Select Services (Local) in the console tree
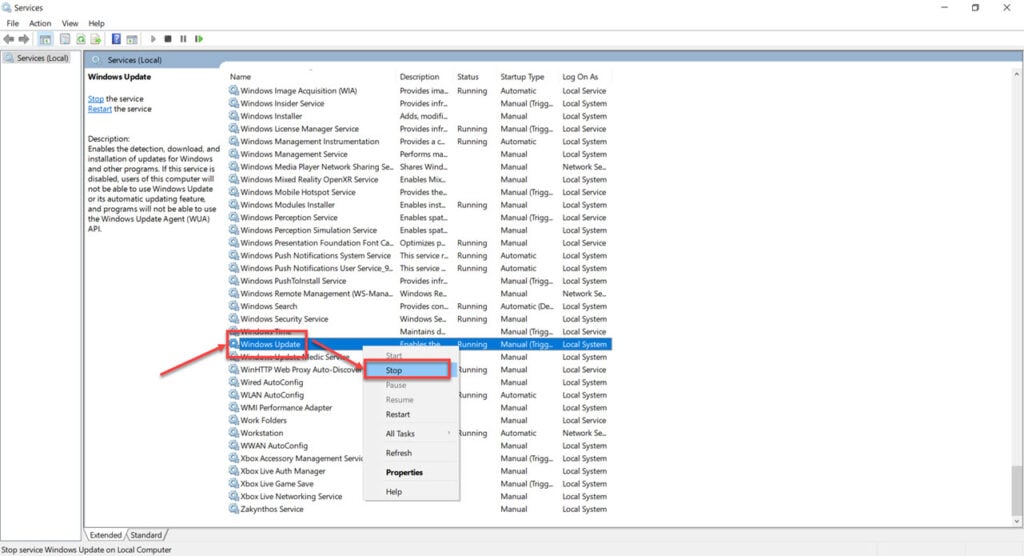The image size is (1024, 556). [42, 58]
